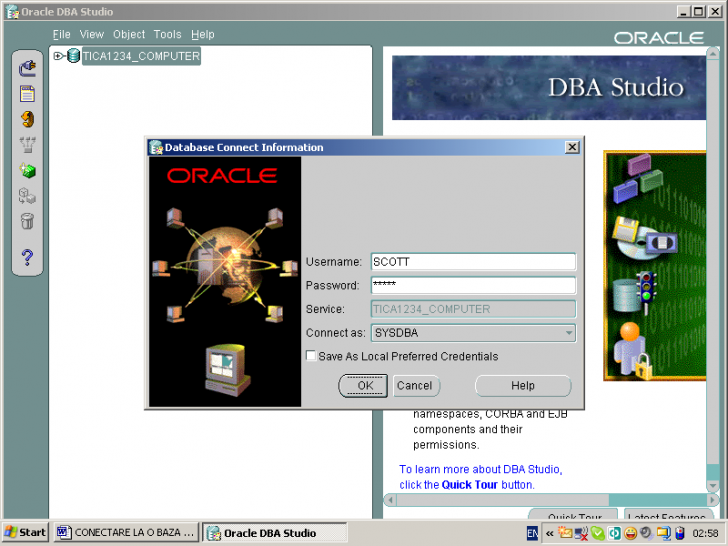Open the Tools menu
Viewport: 728px width, 546px height.
167,34
